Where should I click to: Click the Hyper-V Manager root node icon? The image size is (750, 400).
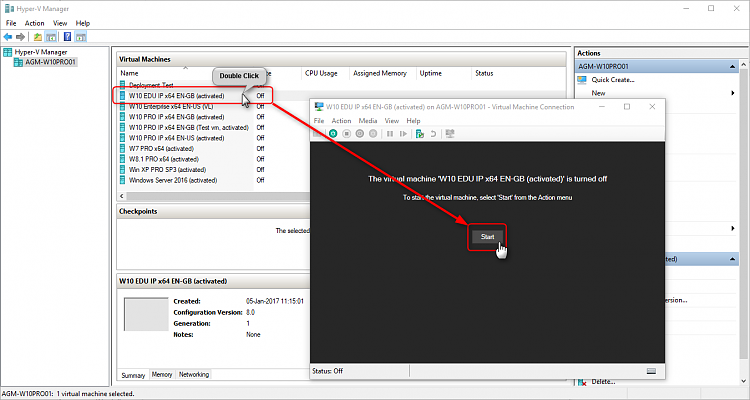pos(8,52)
